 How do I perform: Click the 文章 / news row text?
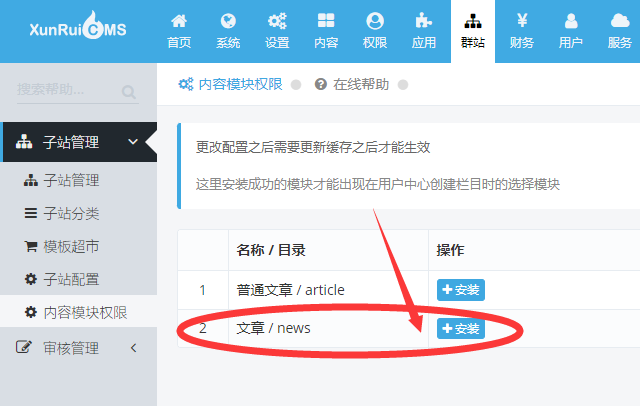[x=273, y=328]
